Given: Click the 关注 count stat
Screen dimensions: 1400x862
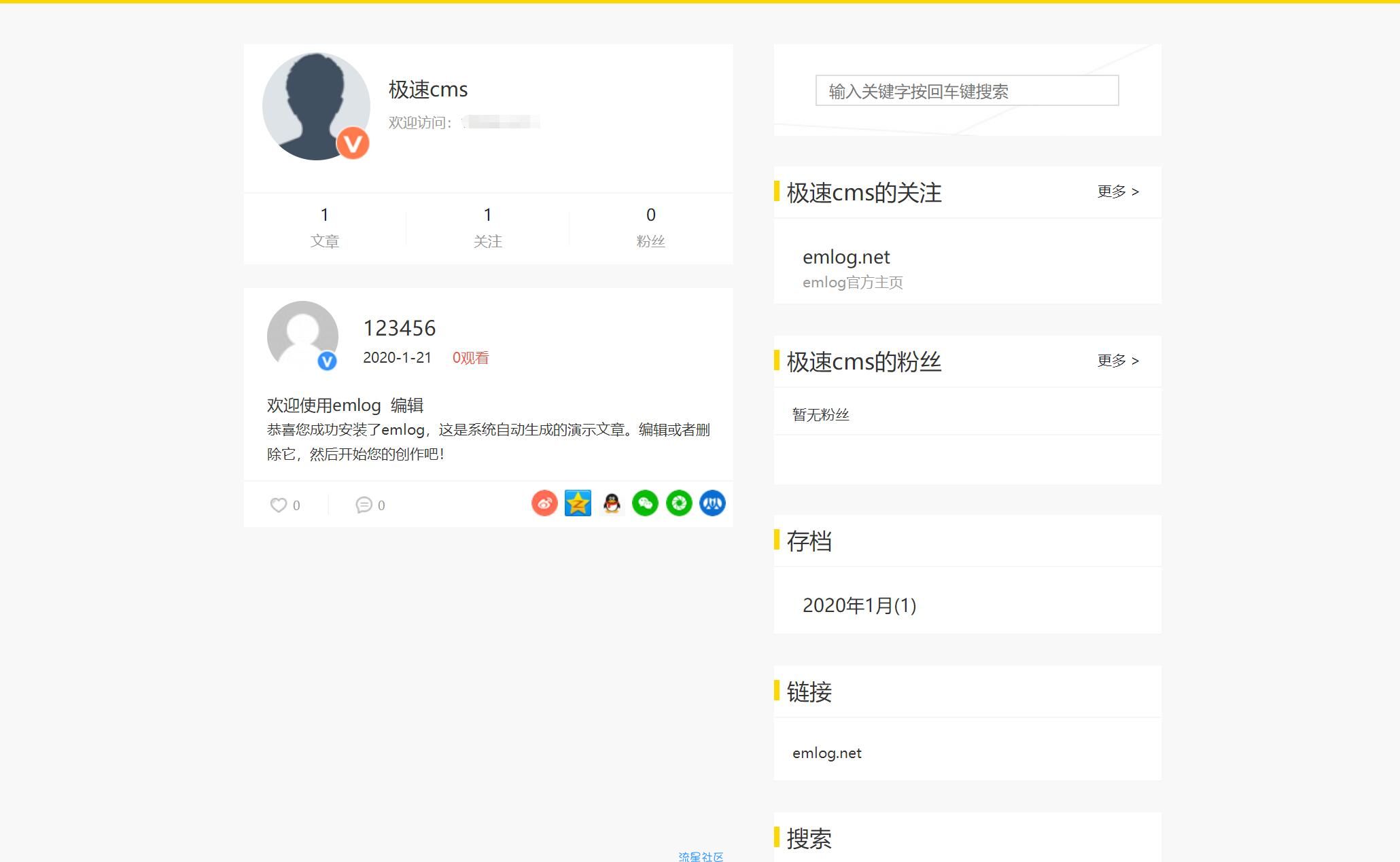Looking at the screenshot, I should tap(488, 228).
